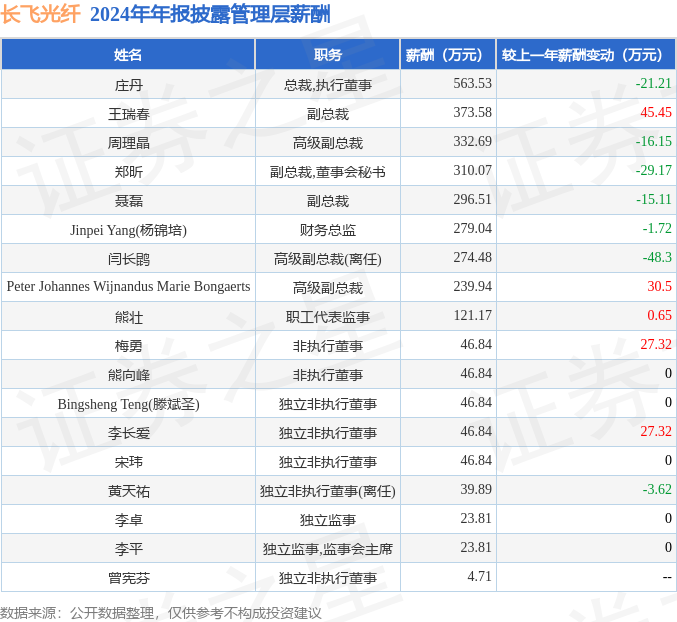Click the name 聂磊
The image size is (677, 622).
click(x=128, y=201)
